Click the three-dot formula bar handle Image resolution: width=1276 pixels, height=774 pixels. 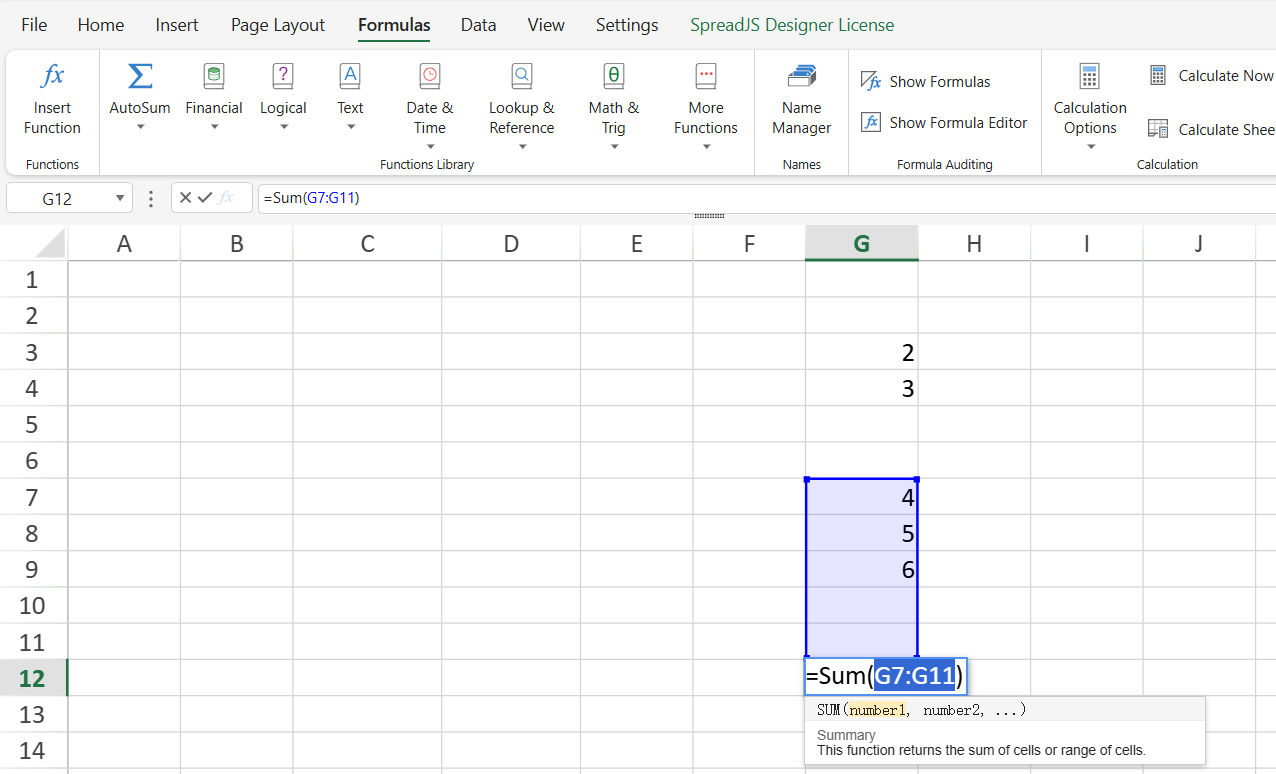[151, 198]
